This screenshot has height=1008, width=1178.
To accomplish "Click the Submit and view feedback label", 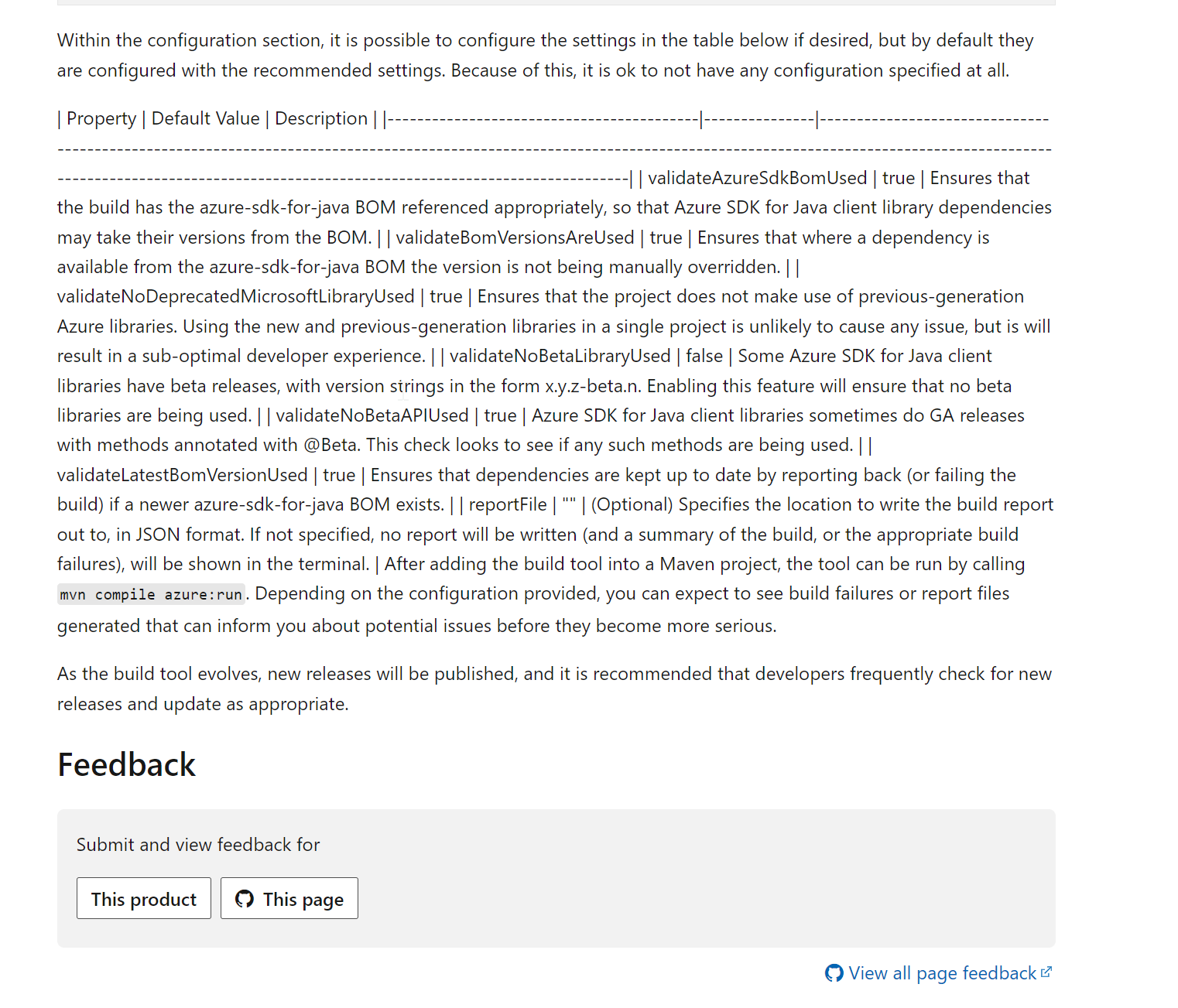I will (x=197, y=845).
